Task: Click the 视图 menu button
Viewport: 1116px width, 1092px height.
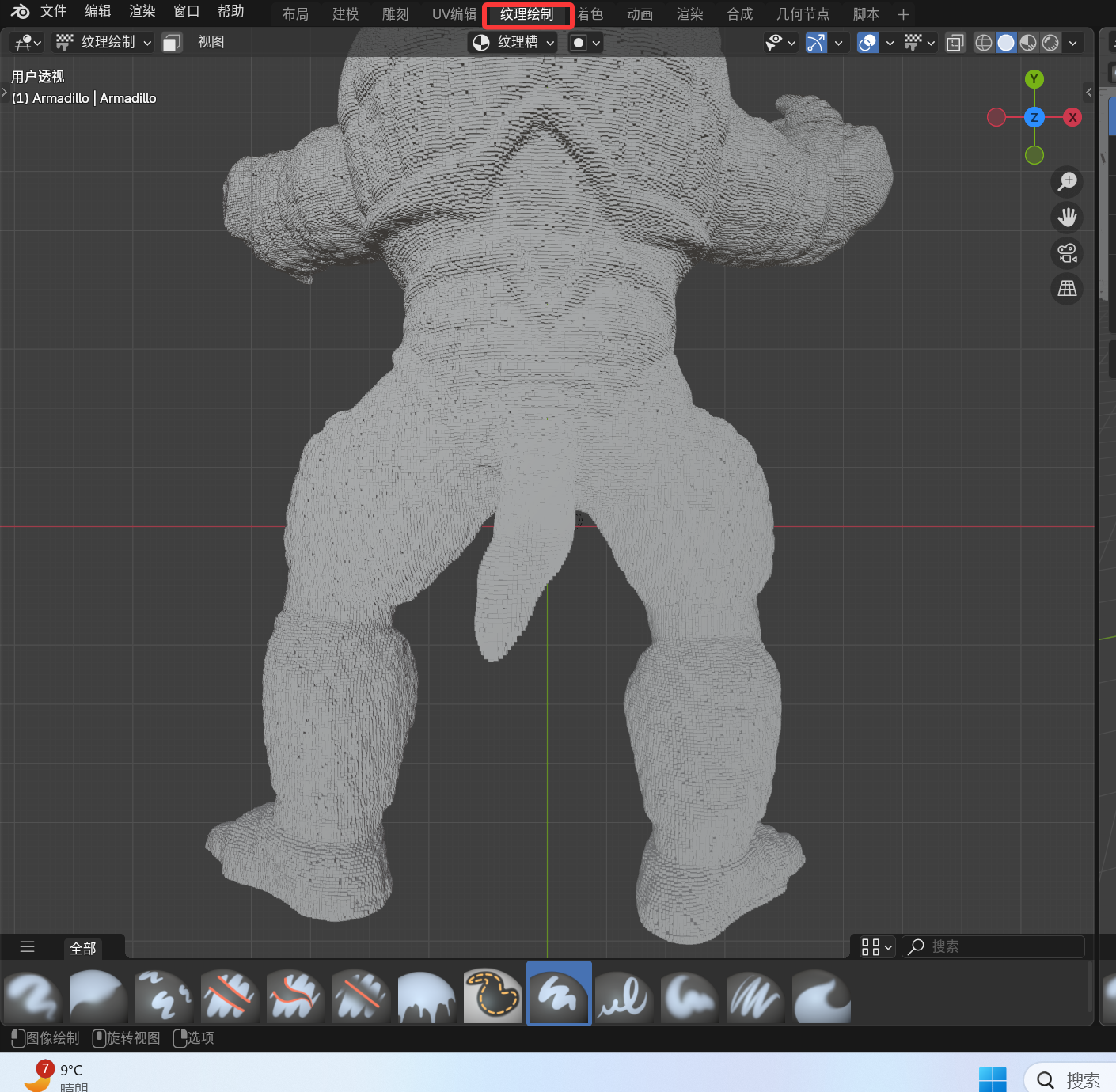Action: pyautogui.click(x=211, y=43)
